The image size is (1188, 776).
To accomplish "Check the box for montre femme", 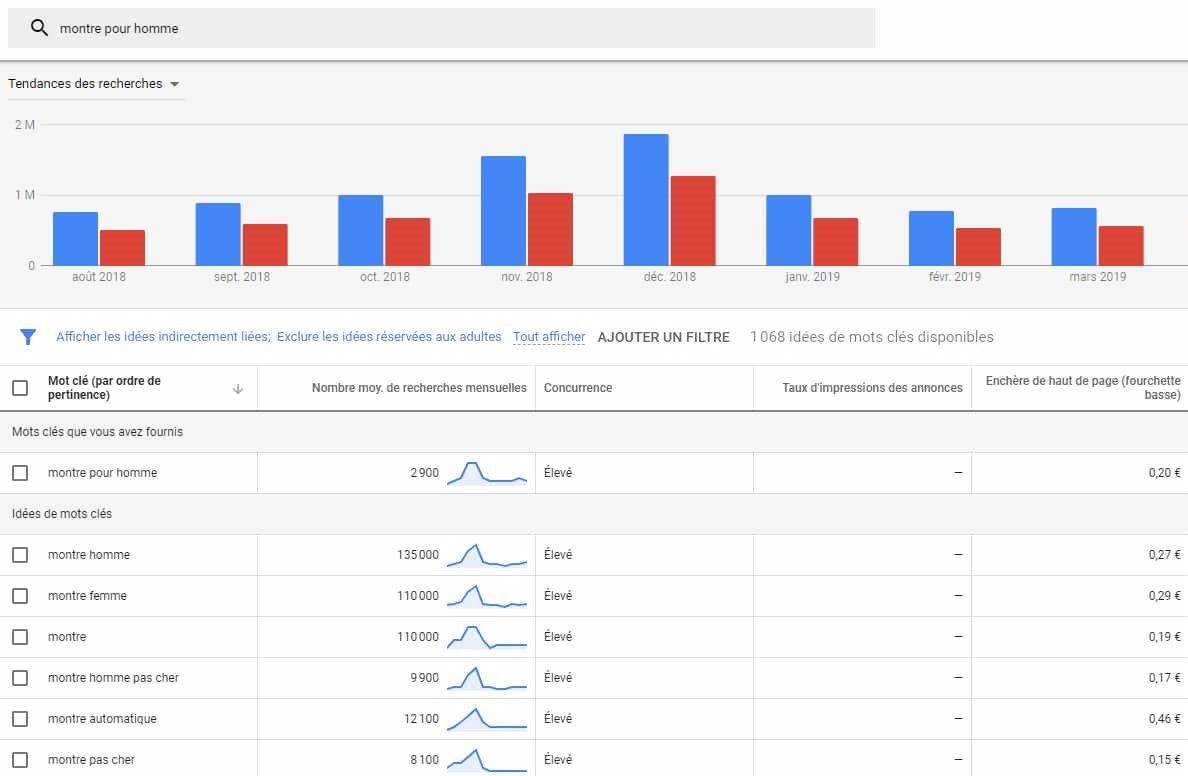I will tap(20, 596).
